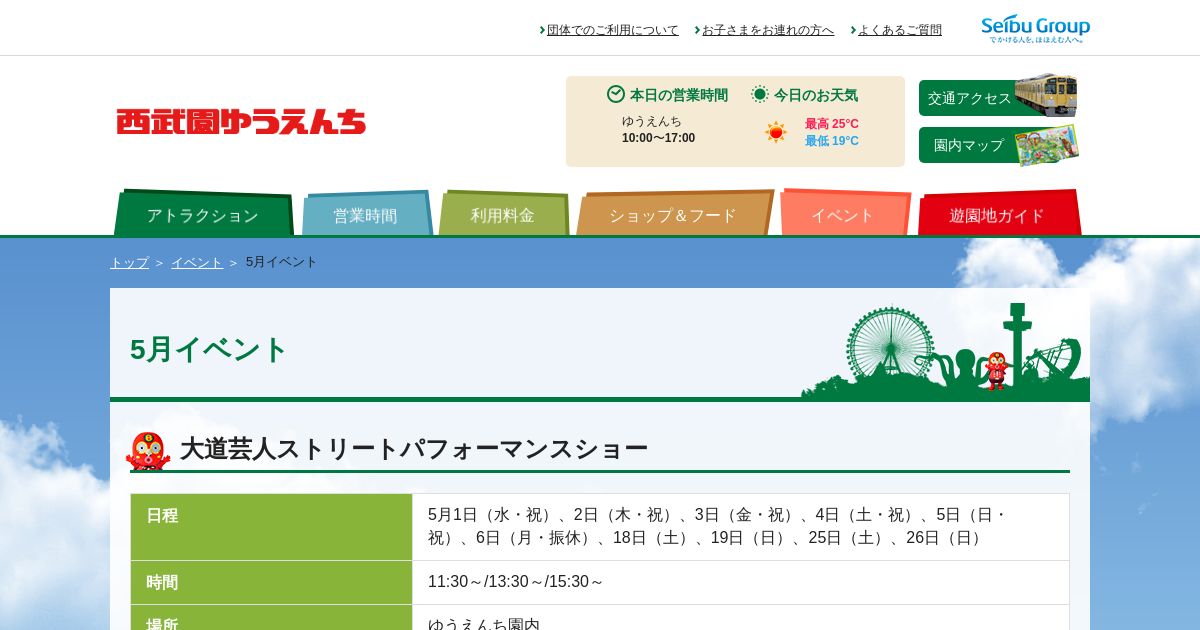Click the red mascot icon beside 大道芸人 heading
Image resolution: width=1200 pixels, height=630 pixels.
pyautogui.click(x=148, y=451)
